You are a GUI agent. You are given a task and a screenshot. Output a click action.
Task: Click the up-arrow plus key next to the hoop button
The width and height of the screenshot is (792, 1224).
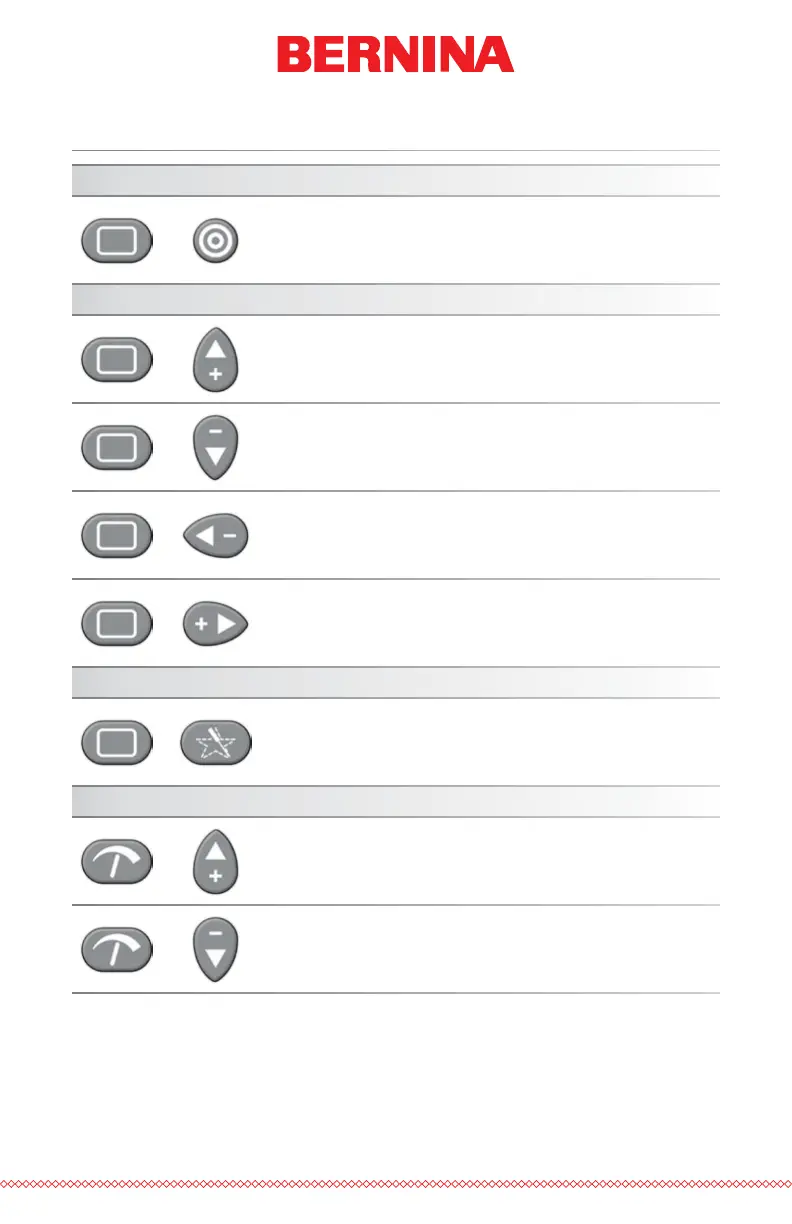click(215, 360)
